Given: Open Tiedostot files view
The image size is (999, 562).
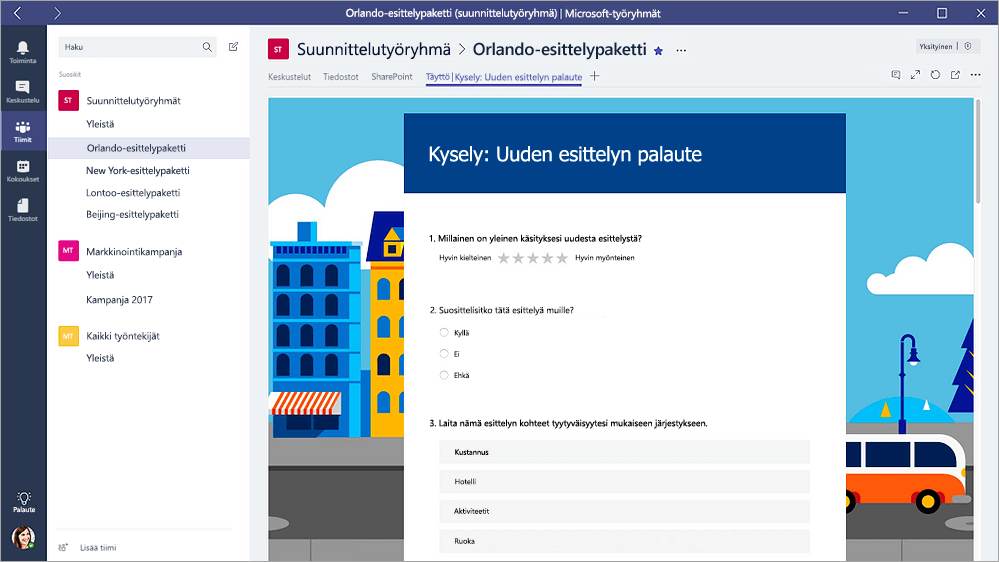Looking at the screenshot, I should tap(23, 210).
